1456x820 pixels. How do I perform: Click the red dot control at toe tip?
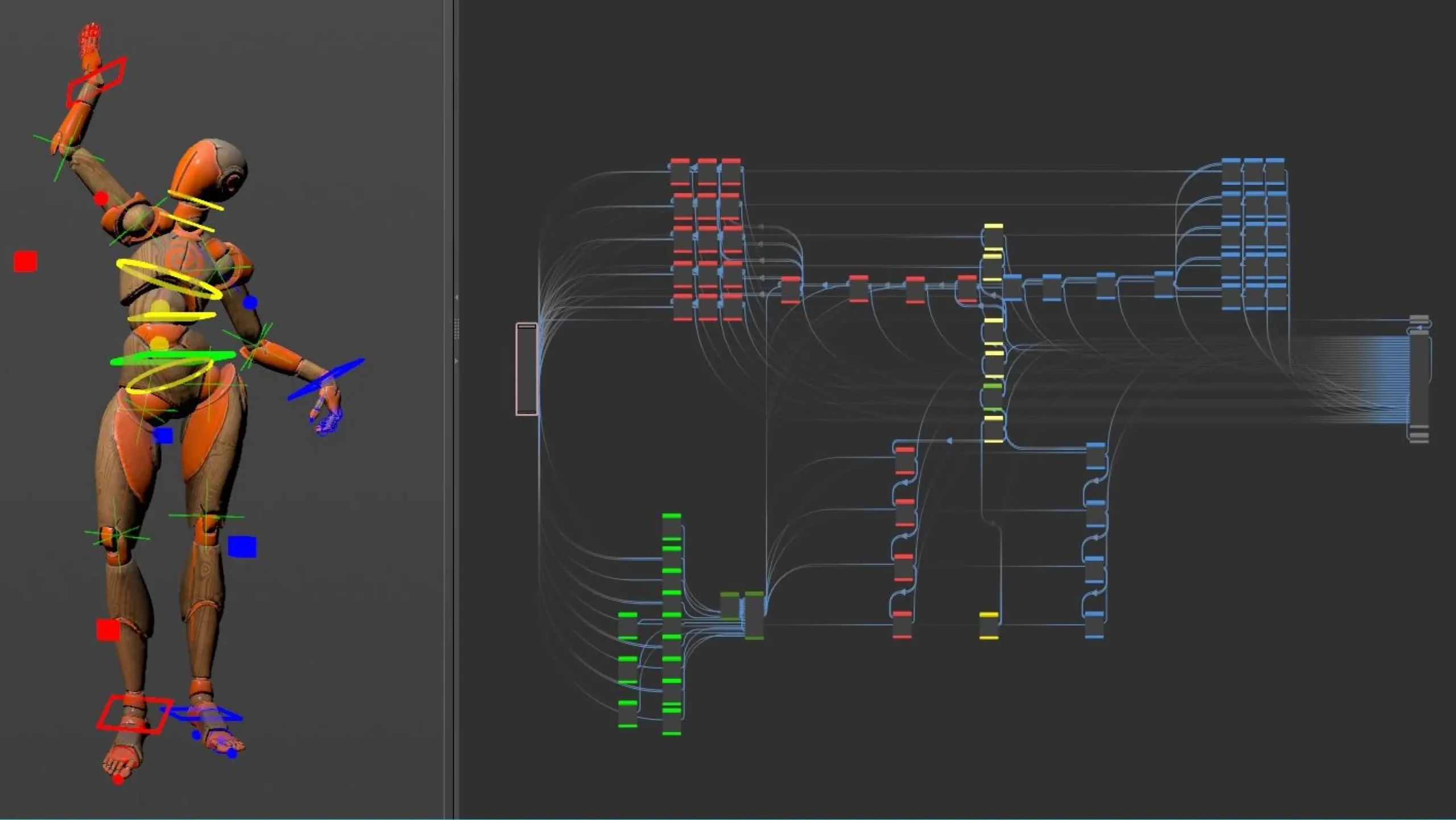pos(118,780)
